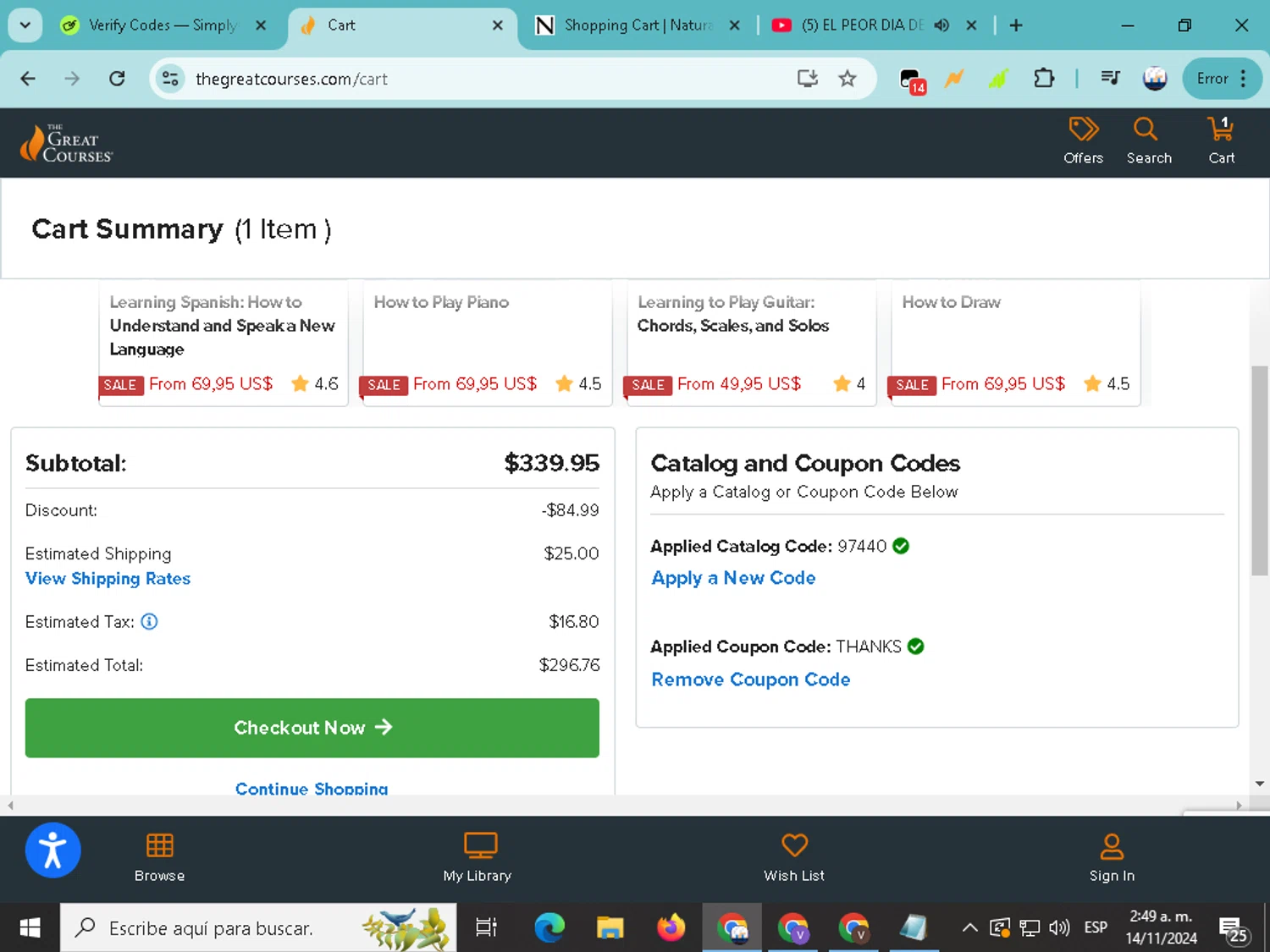Bookmark this page with star icon
Image resolution: width=1270 pixels, height=952 pixels.
(847, 79)
